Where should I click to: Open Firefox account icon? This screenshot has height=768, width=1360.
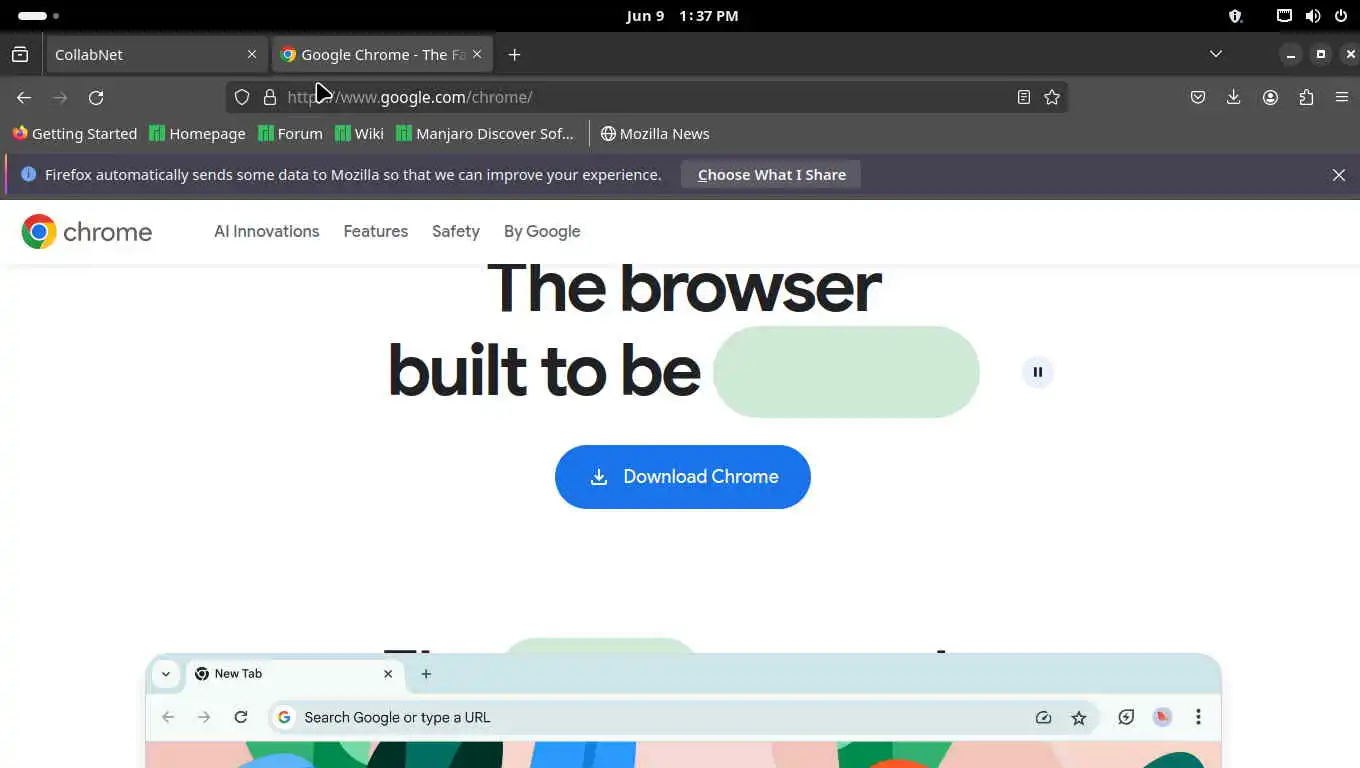tap(1270, 97)
